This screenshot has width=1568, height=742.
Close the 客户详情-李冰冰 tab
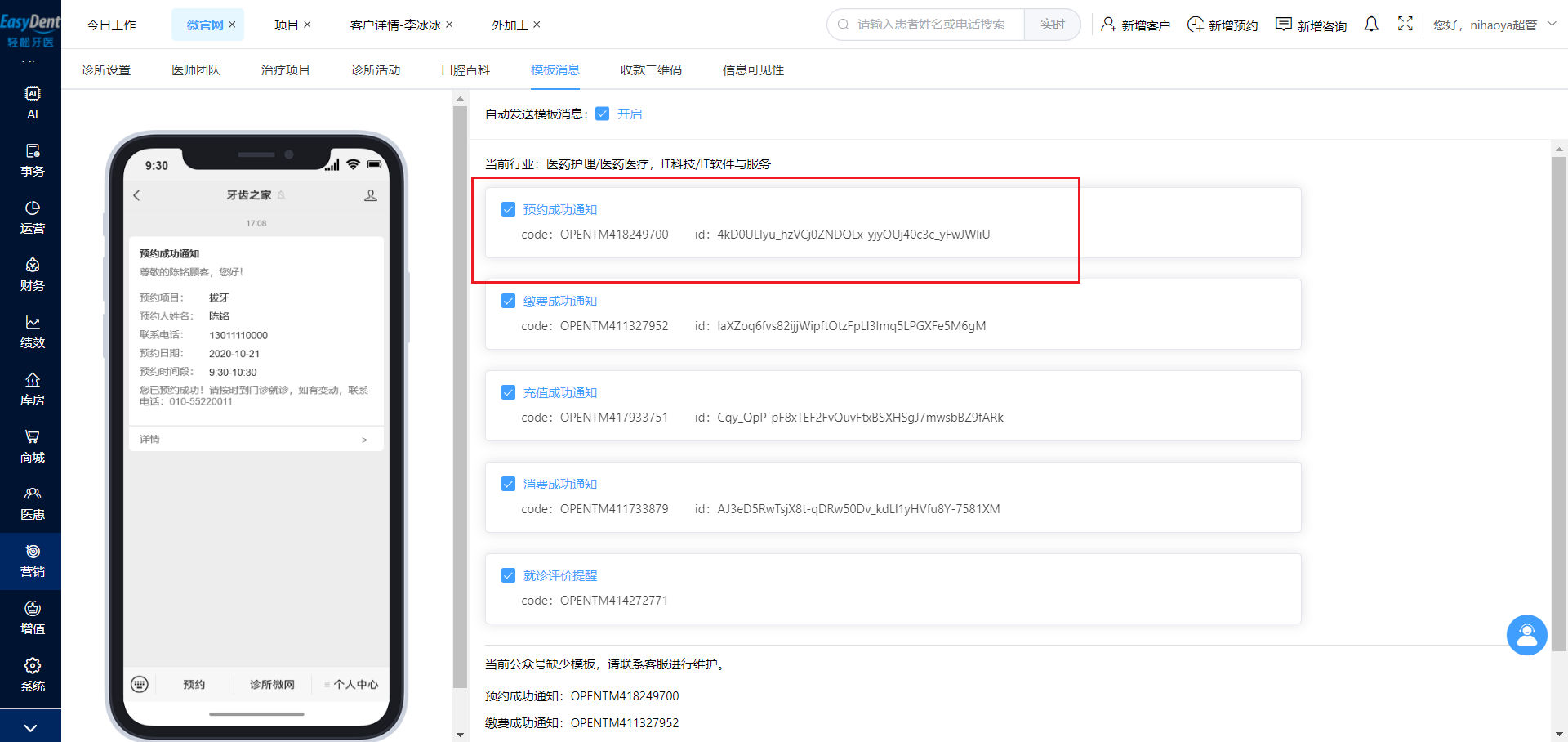tap(449, 25)
